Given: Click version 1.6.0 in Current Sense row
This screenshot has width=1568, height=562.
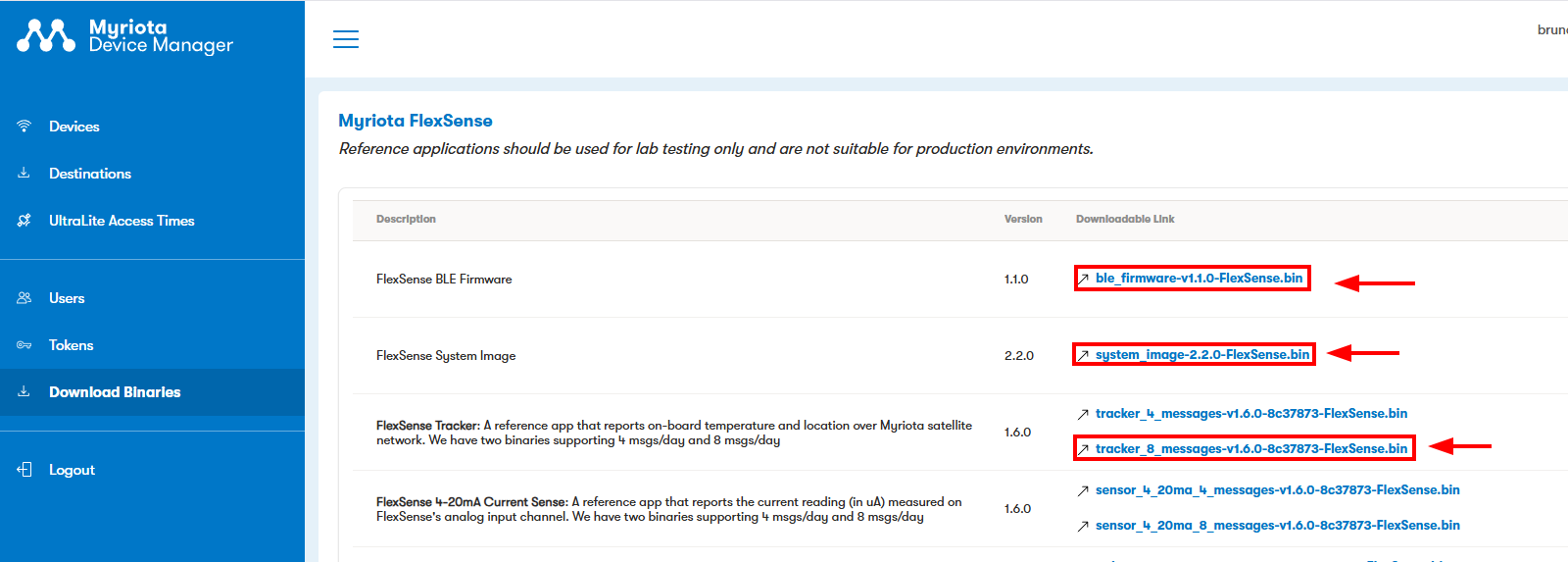Looking at the screenshot, I should click(x=1017, y=509).
